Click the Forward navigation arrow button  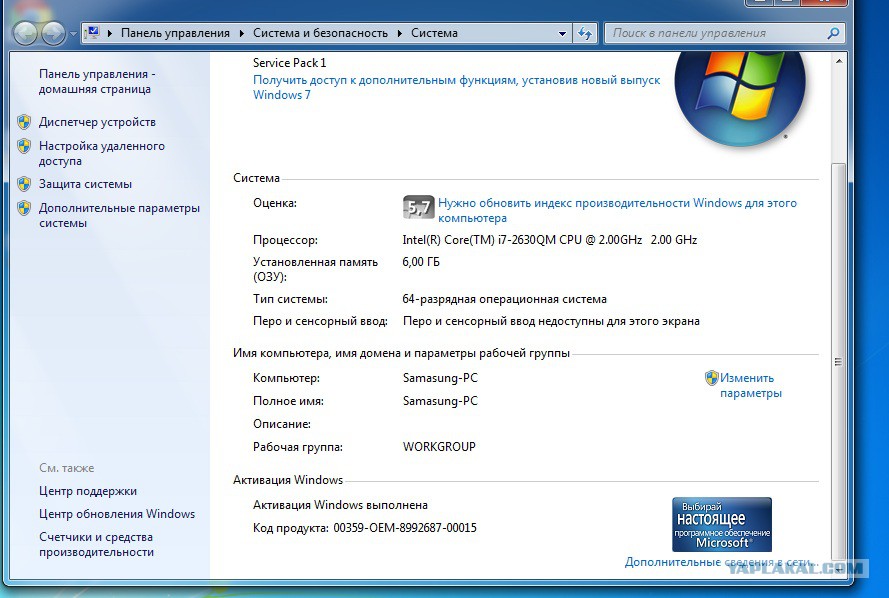[53, 33]
